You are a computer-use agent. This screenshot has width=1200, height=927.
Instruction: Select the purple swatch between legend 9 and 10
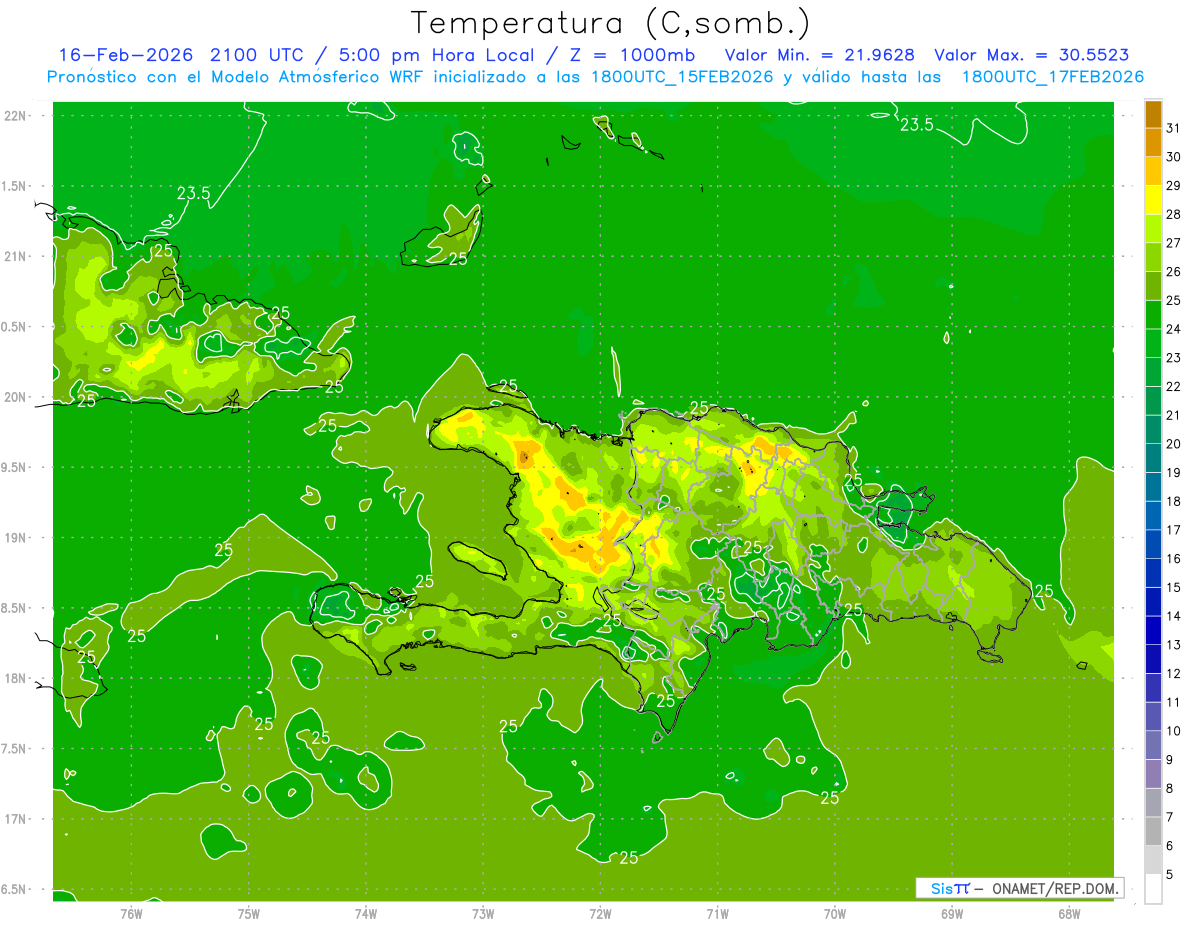pos(1153,745)
